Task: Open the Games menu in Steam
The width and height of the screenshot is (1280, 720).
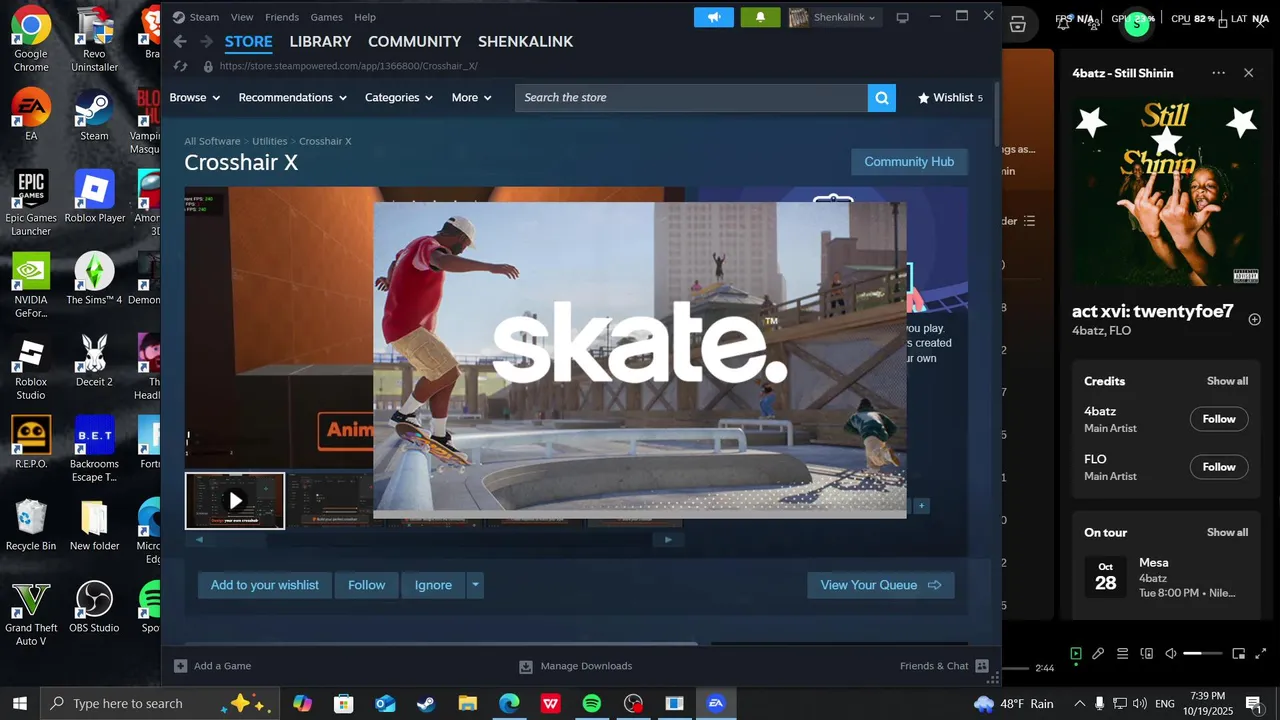Action: [x=326, y=17]
